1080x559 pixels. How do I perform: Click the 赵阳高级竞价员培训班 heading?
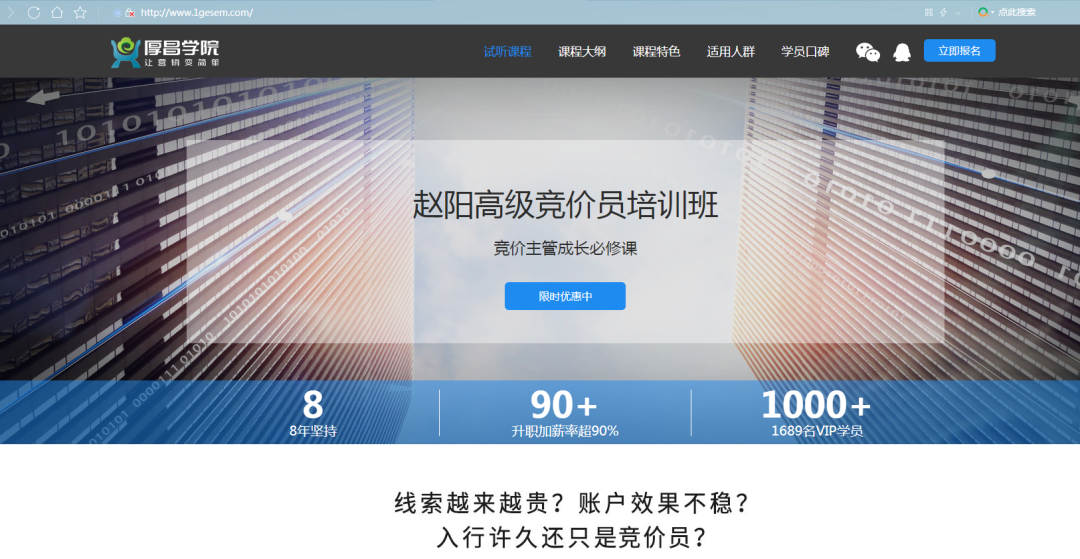pyautogui.click(x=565, y=204)
